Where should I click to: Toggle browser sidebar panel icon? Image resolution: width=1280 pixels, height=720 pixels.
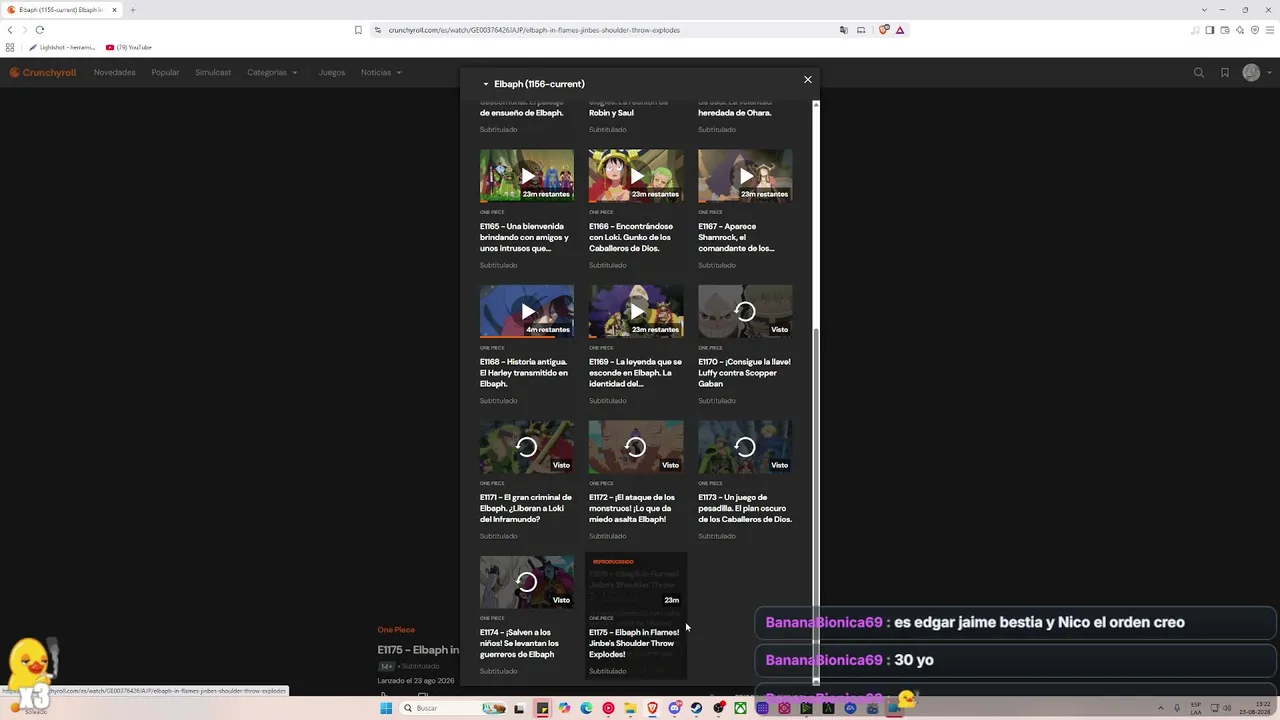pos(1210,30)
